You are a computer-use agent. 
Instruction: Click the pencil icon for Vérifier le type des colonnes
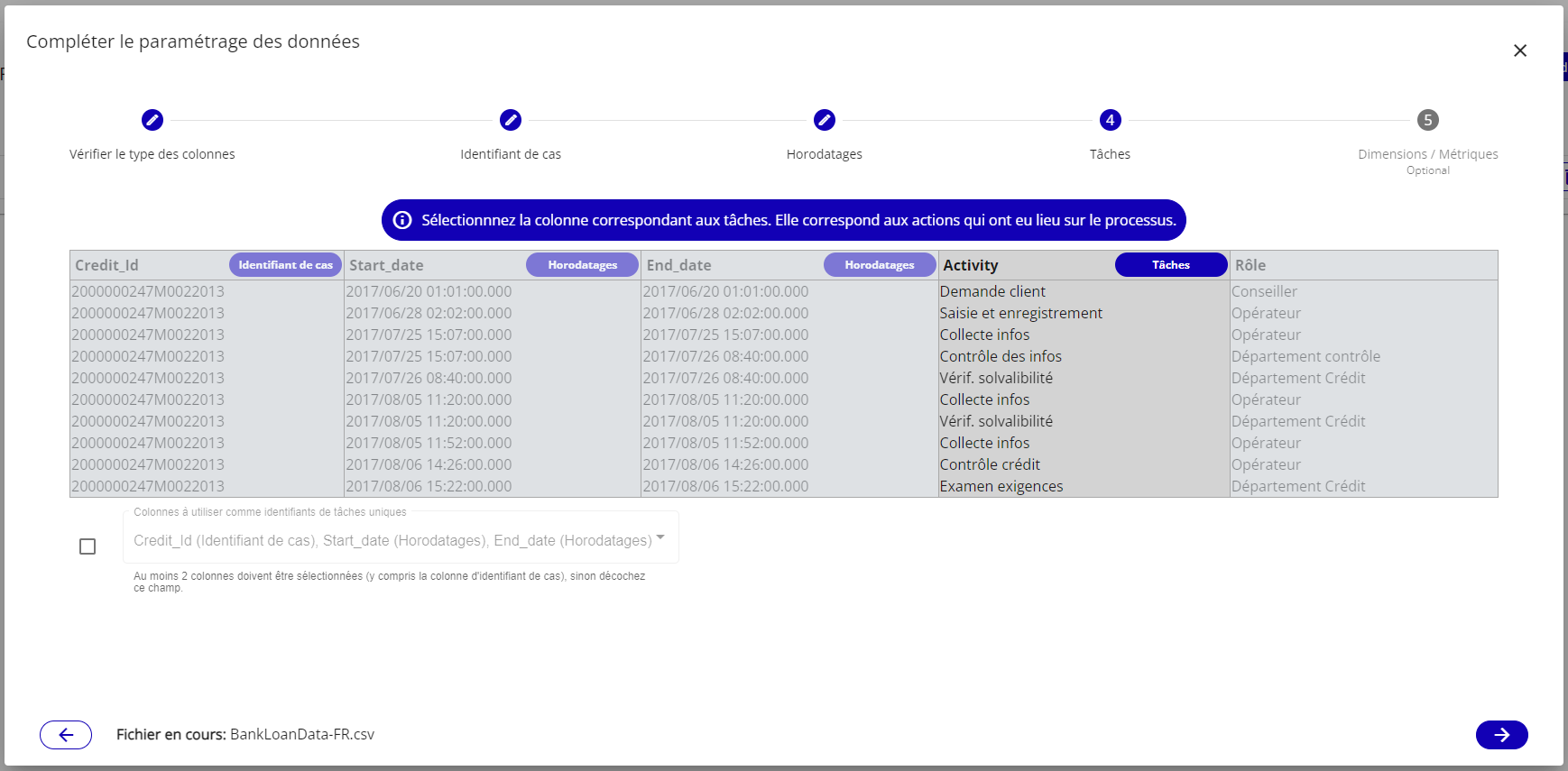click(152, 120)
